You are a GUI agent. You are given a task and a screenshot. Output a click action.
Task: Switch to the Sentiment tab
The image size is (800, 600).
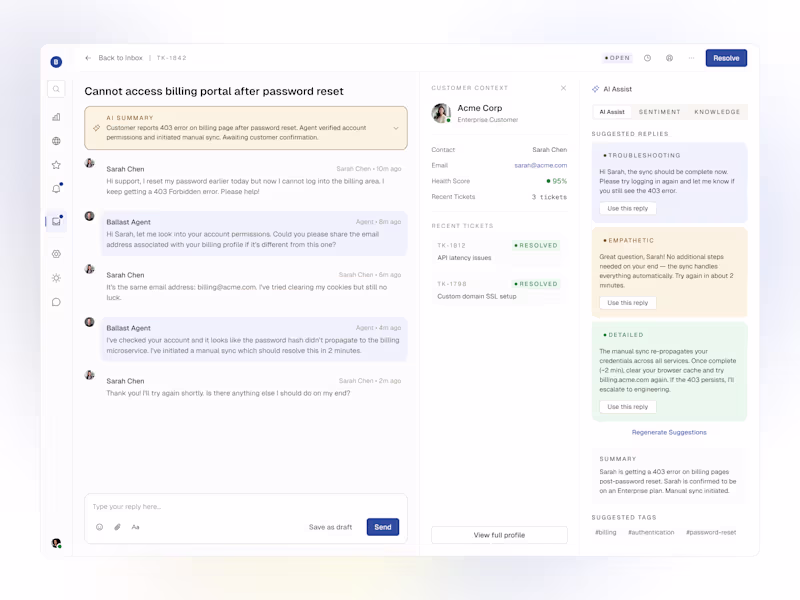[659, 112]
